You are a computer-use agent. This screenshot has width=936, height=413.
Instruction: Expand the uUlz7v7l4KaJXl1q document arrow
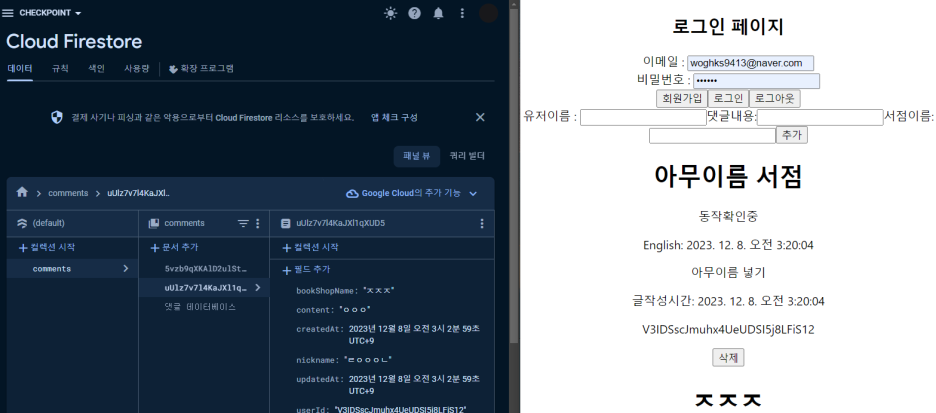(258, 288)
